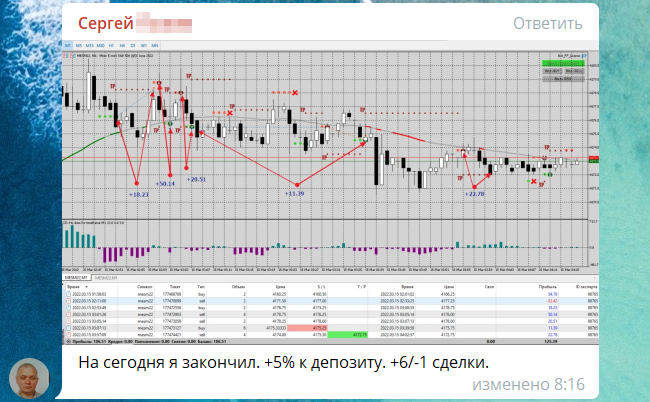Screen dimensions: 650x402
Task: Click the profit value 50.14 in the table
Action: 553,315
